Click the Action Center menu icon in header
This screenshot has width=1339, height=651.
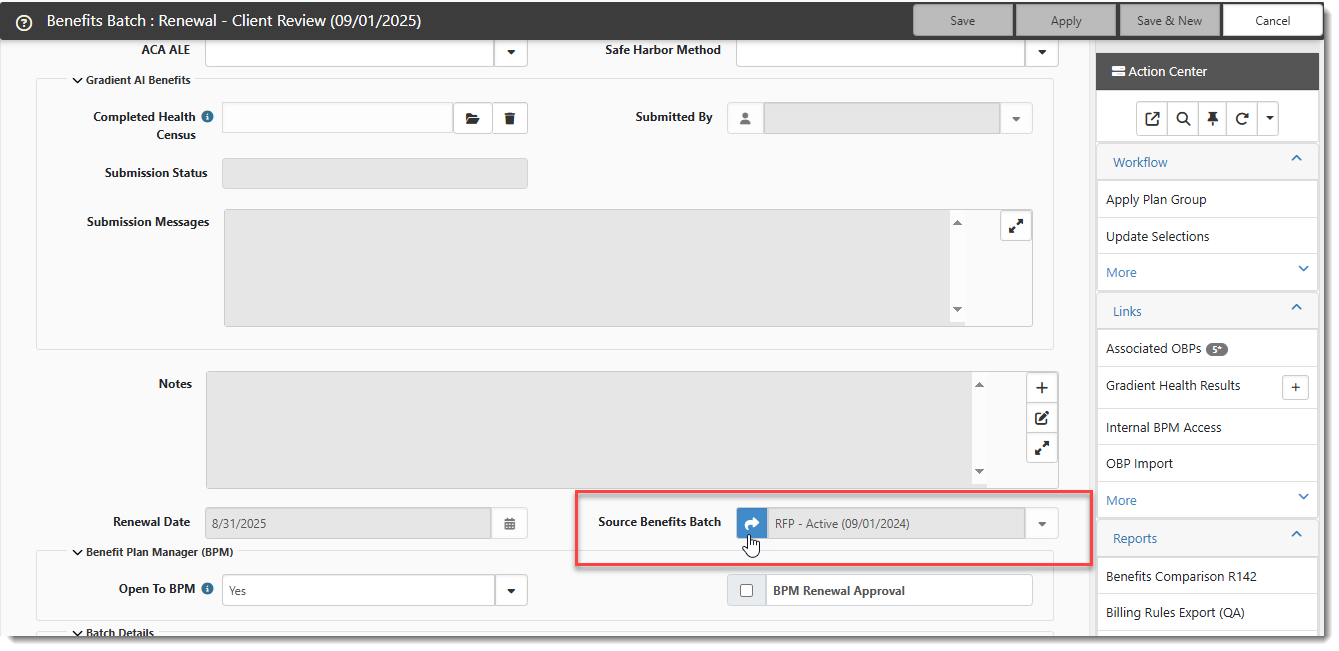(x=1118, y=72)
